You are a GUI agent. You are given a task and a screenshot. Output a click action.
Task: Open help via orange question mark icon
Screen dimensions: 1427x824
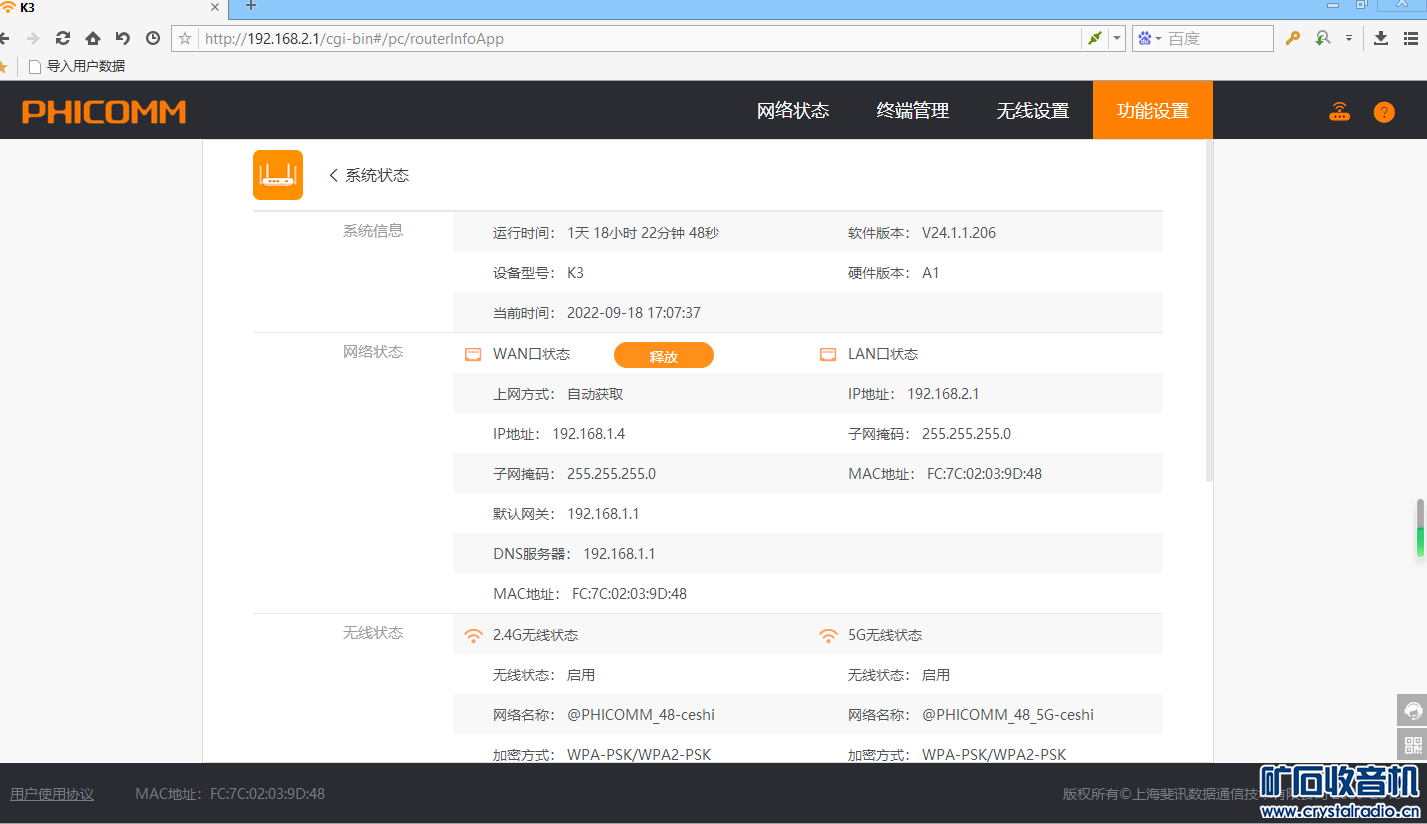click(1384, 111)
